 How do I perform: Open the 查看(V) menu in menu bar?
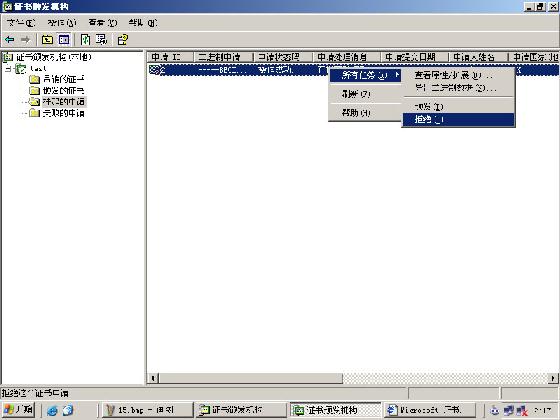tap(103, 23)
